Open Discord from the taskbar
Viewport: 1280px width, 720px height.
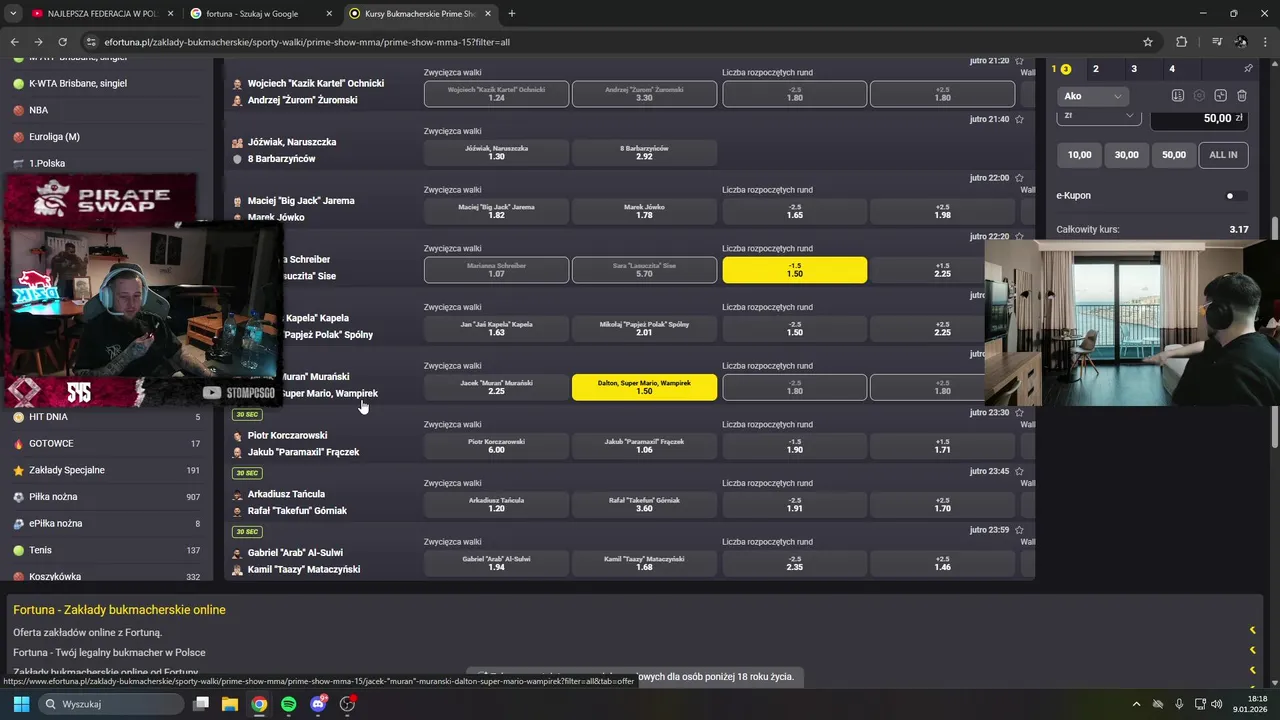click(x=319, y=704)
